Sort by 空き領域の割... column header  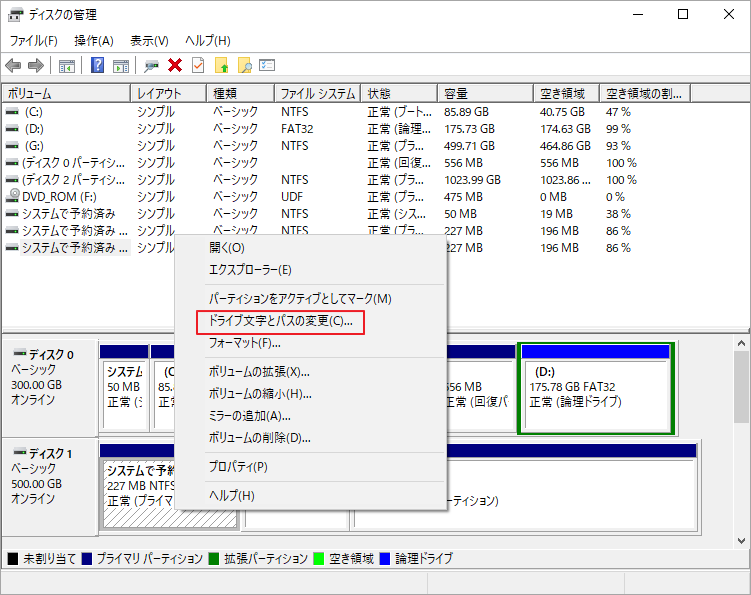645,93
